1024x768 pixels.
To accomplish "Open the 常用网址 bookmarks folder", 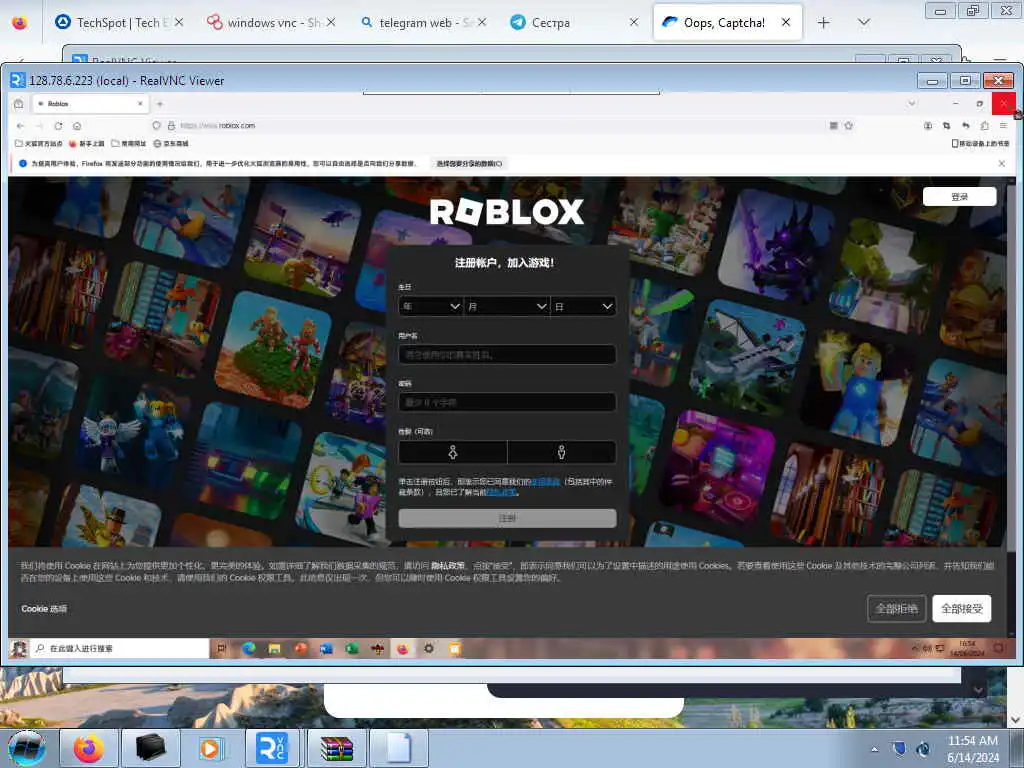I will [x=129, y=144].
